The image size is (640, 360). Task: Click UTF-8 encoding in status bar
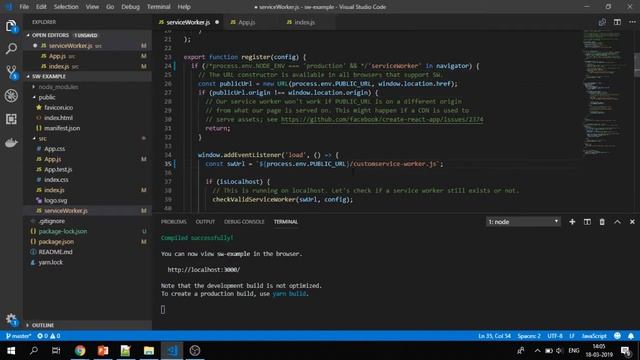(x=555, y=336)
